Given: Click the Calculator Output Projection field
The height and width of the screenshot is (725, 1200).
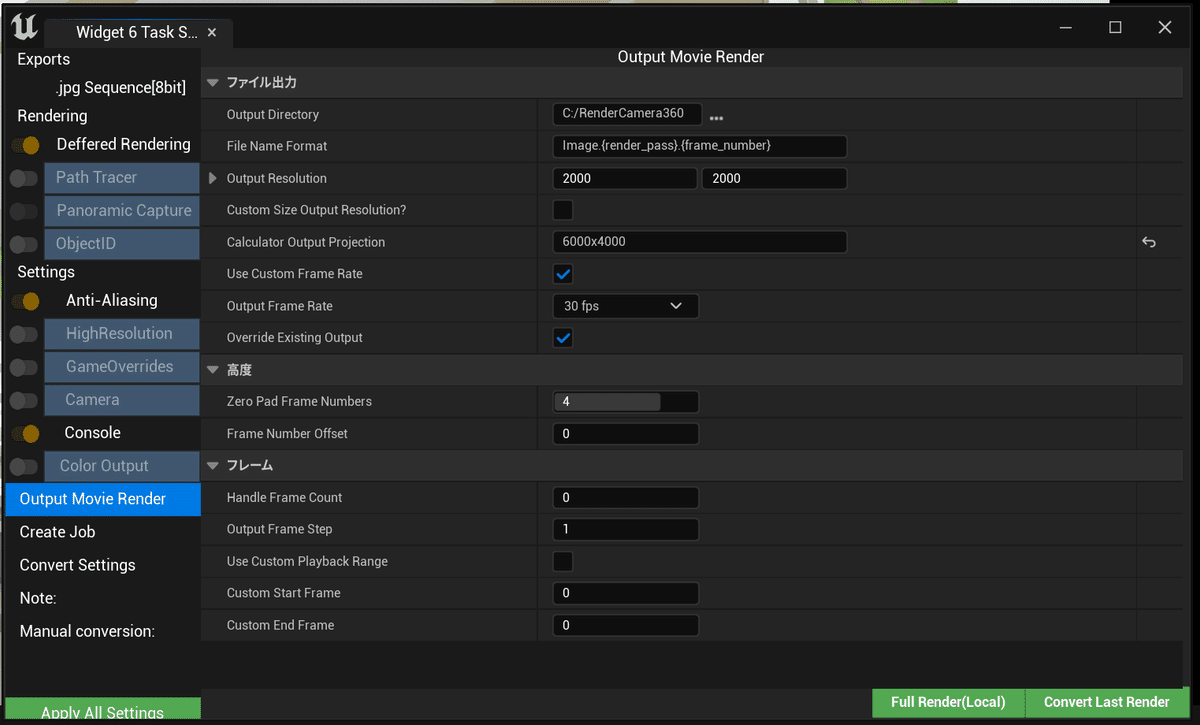Looking at the screenshot, I should tap(700, 242).
